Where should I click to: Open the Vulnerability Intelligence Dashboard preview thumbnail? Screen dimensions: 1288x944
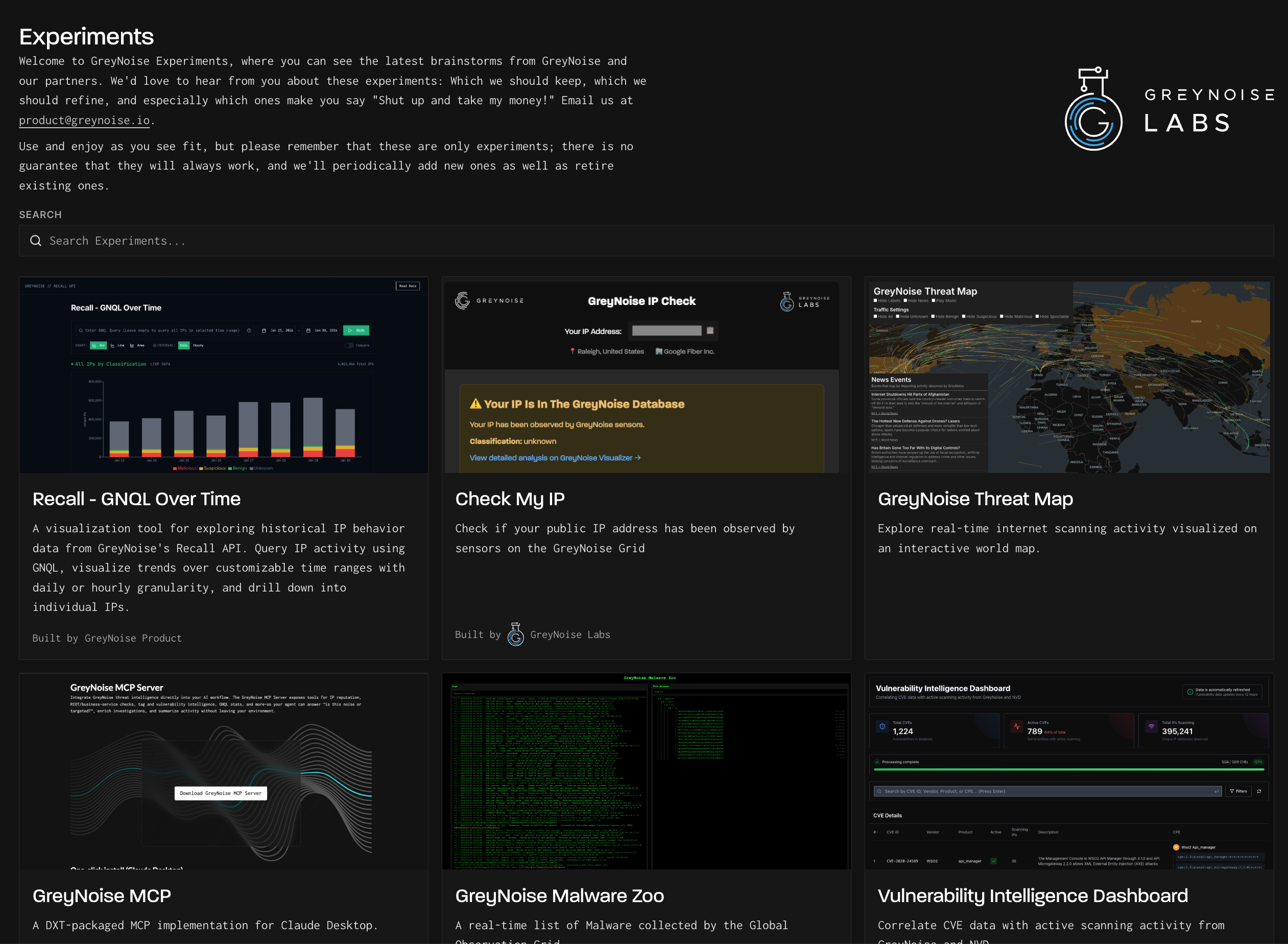(x=1069, y=771)
